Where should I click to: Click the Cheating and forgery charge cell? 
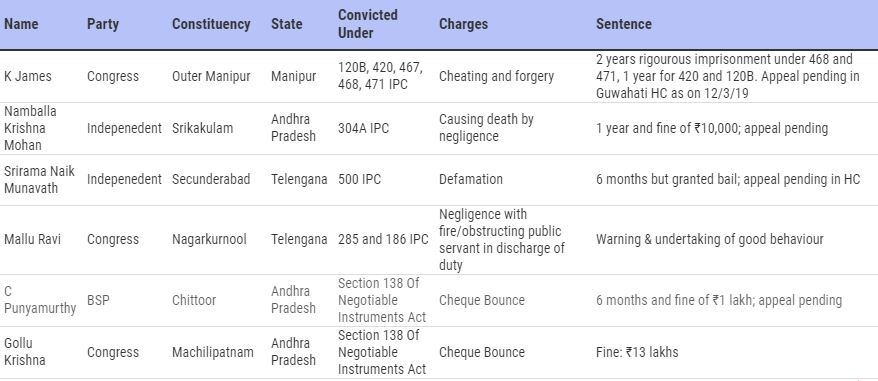(496, 76)
